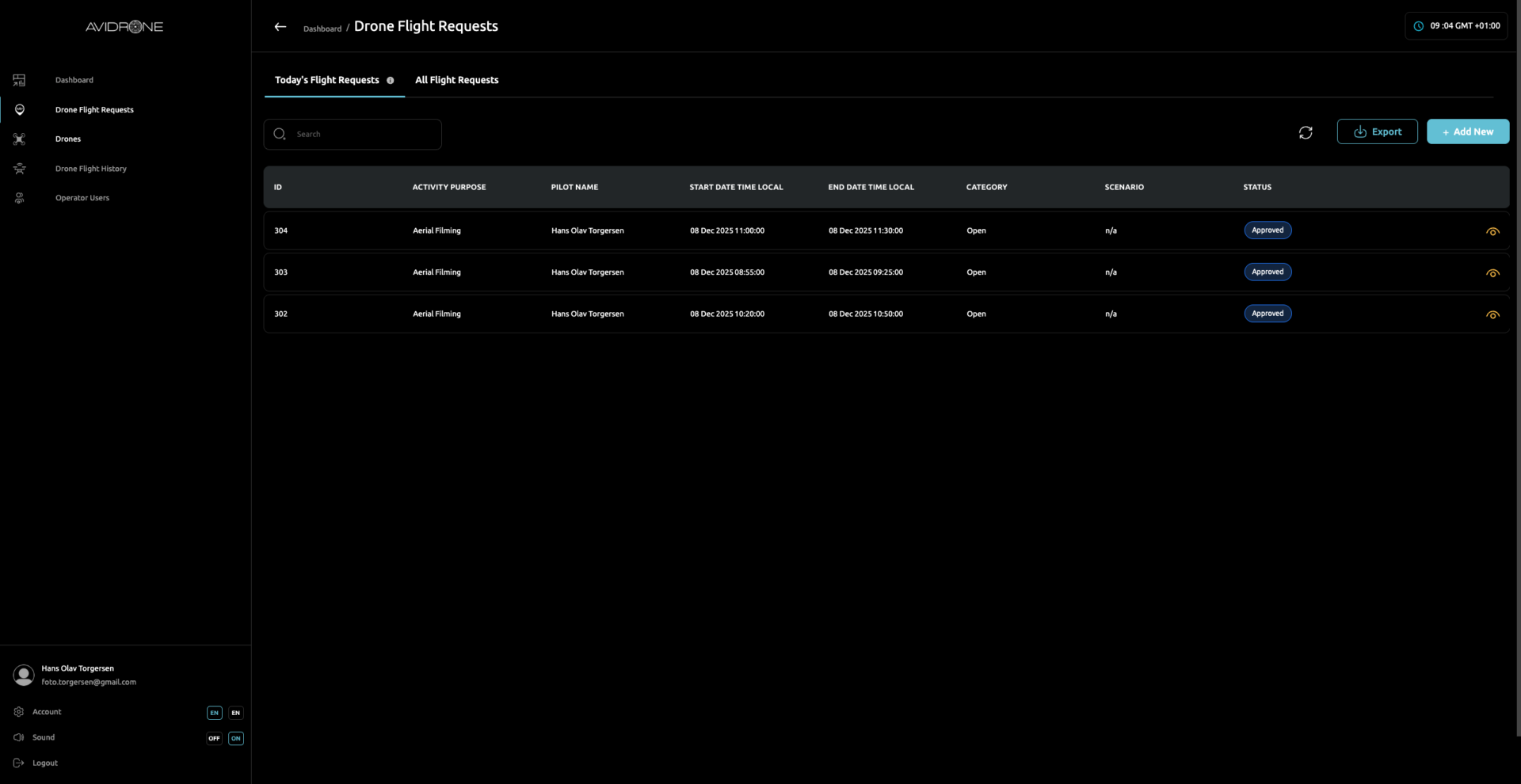Screen dimensions: 1521x784
Task: Select Today's Flight Requests tab
Action: tap(326, 80)
